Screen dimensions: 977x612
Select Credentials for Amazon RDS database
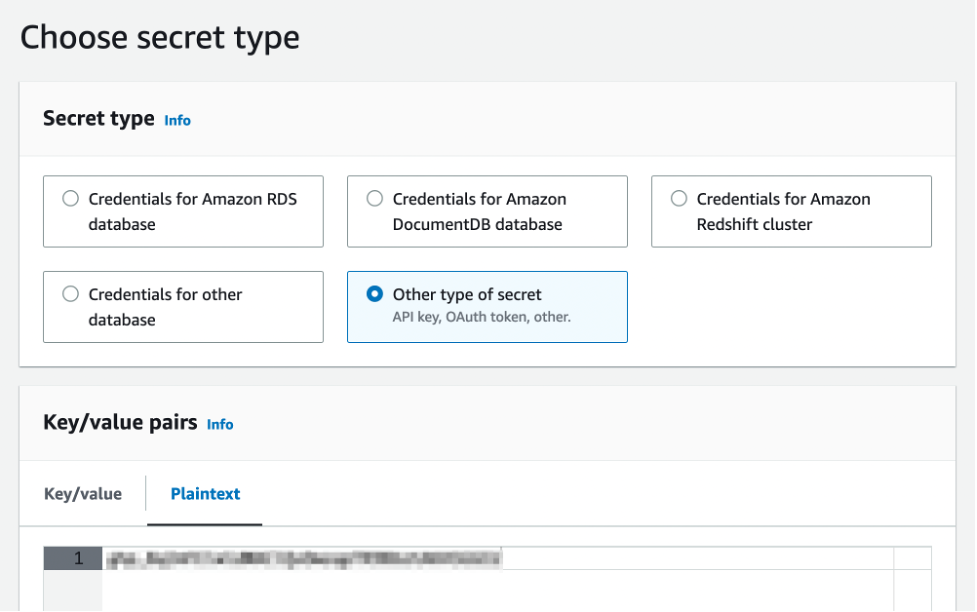(x=70, y=198)
